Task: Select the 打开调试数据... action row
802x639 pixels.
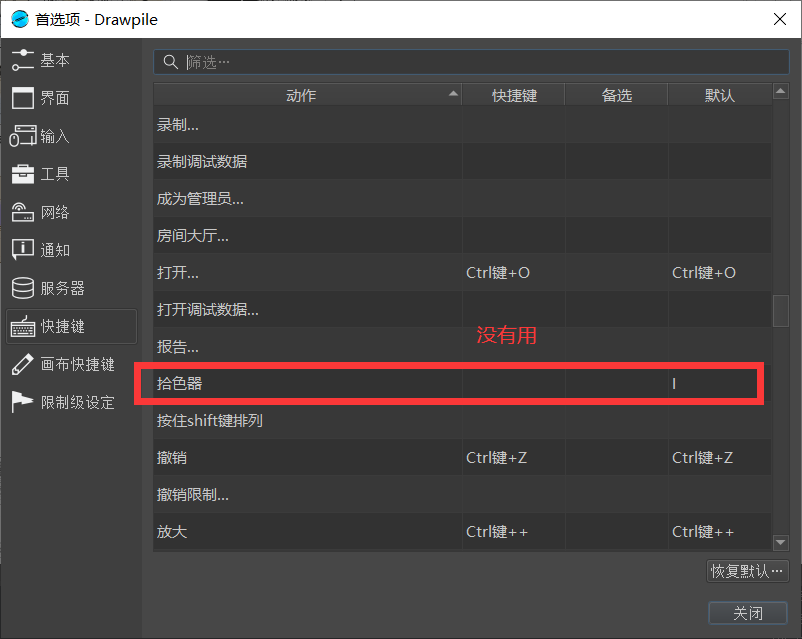Action: [462, 310]
